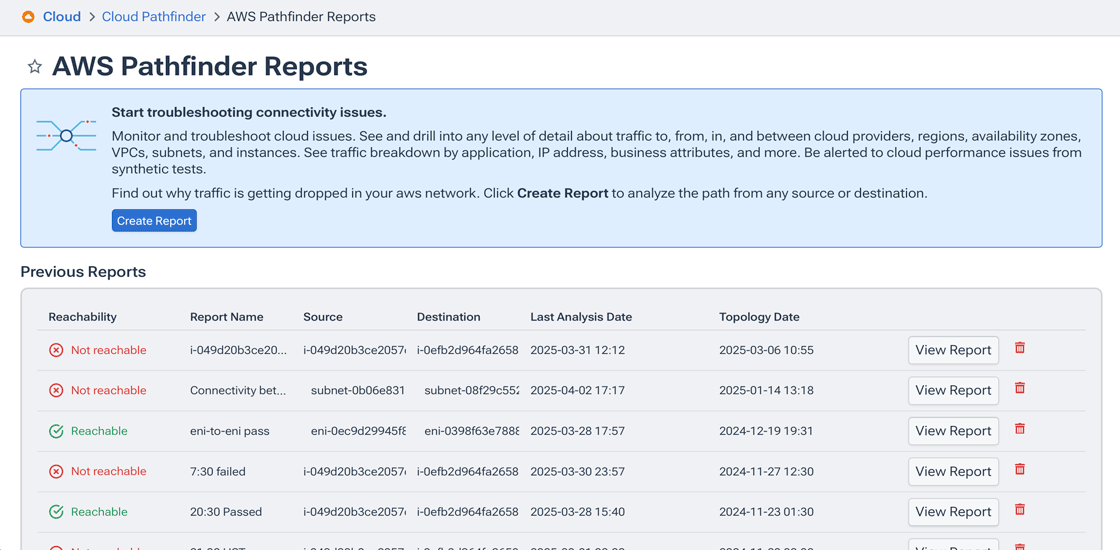Click the network path illustration icon in the banner
1120x550 pixels.
[x=66, y=135]
